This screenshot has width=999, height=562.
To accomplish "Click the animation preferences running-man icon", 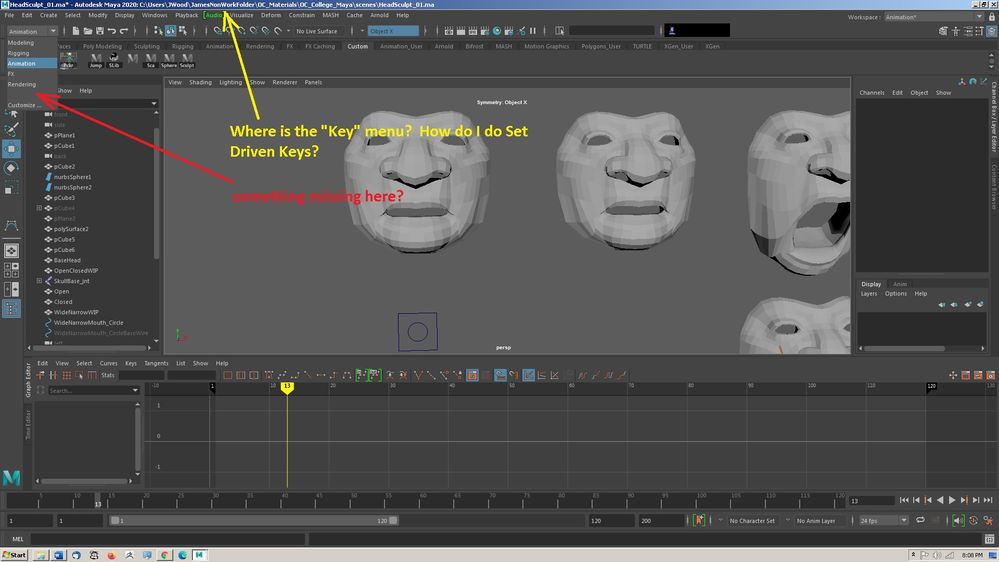I will pos(988,521).
